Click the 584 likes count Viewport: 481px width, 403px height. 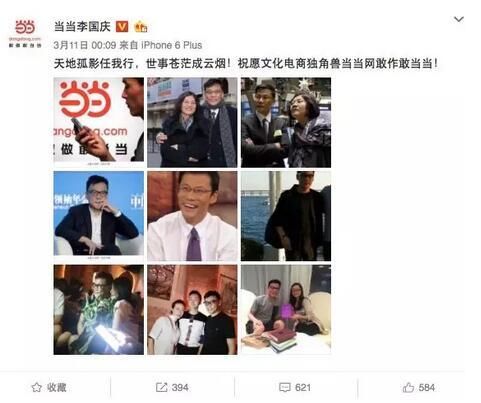[427, 387]
